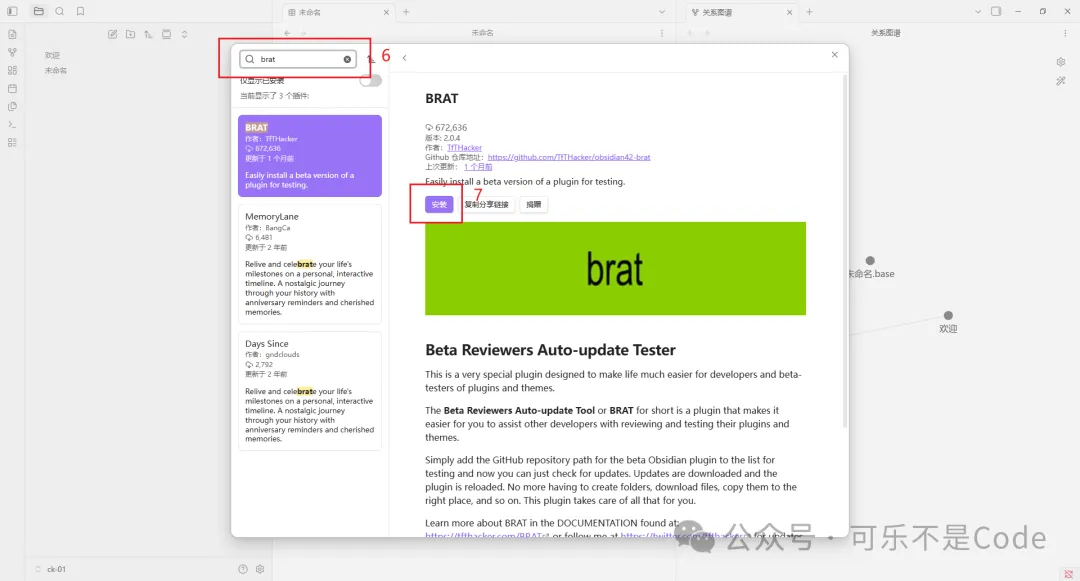Open the help icon at sidebar bottom
This screenshot has width=1080, height=581.
(x=242, y=569)
